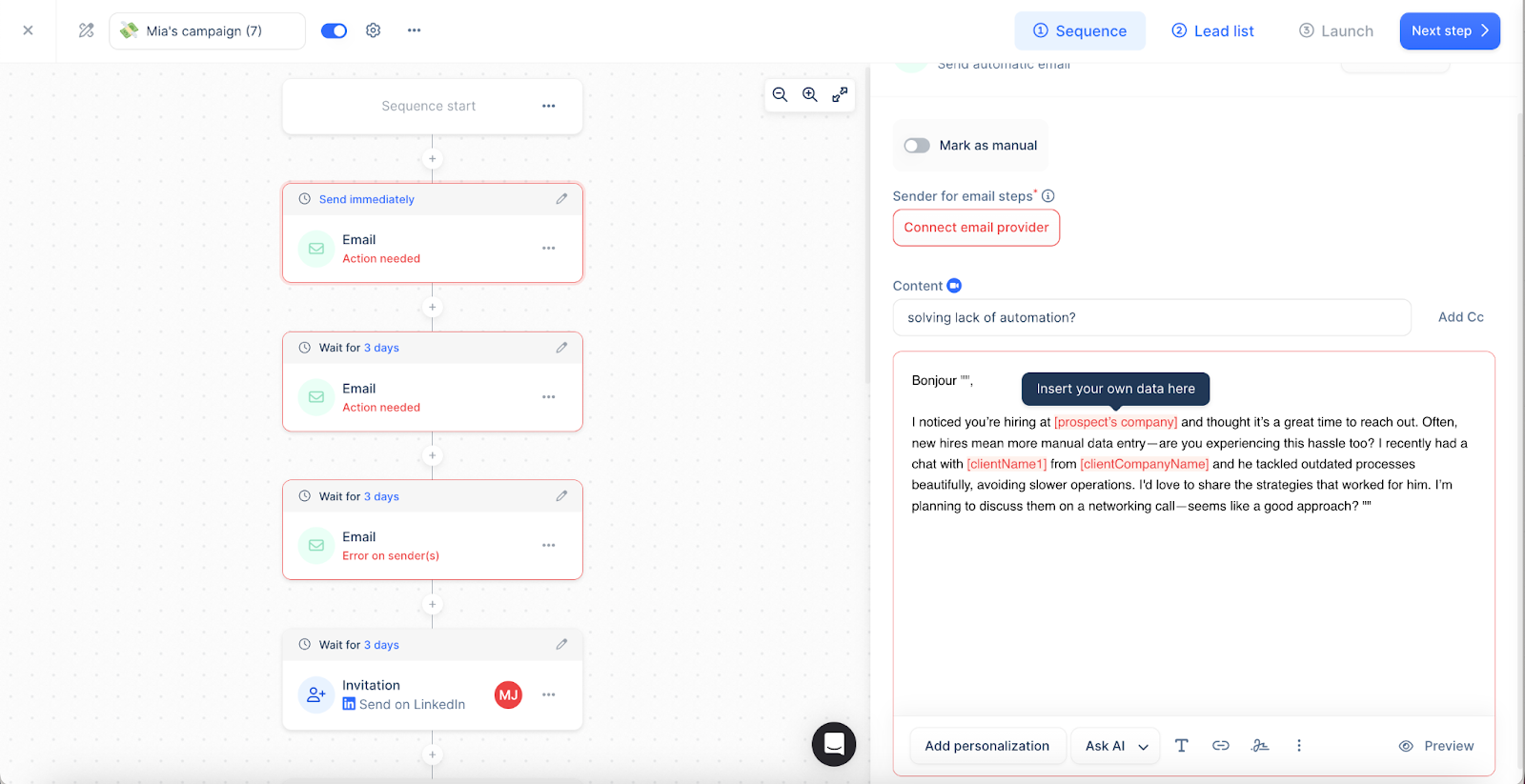Preview the email content

coord(1436,746)
